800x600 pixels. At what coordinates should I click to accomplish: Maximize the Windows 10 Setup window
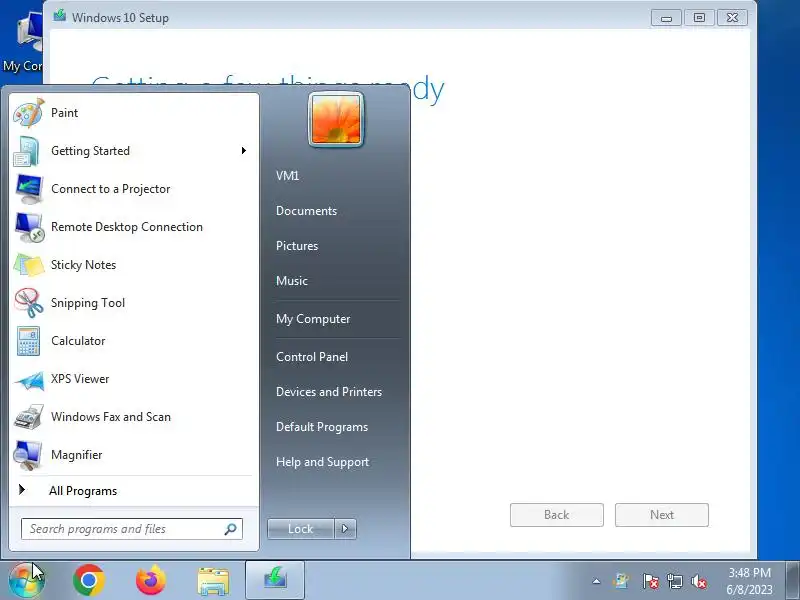click(x=699, y=18)
